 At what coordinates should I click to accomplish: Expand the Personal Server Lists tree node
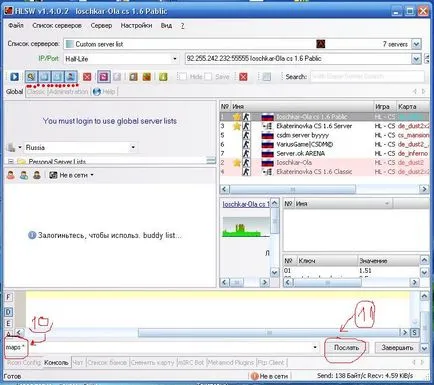[x=10, y=162]
